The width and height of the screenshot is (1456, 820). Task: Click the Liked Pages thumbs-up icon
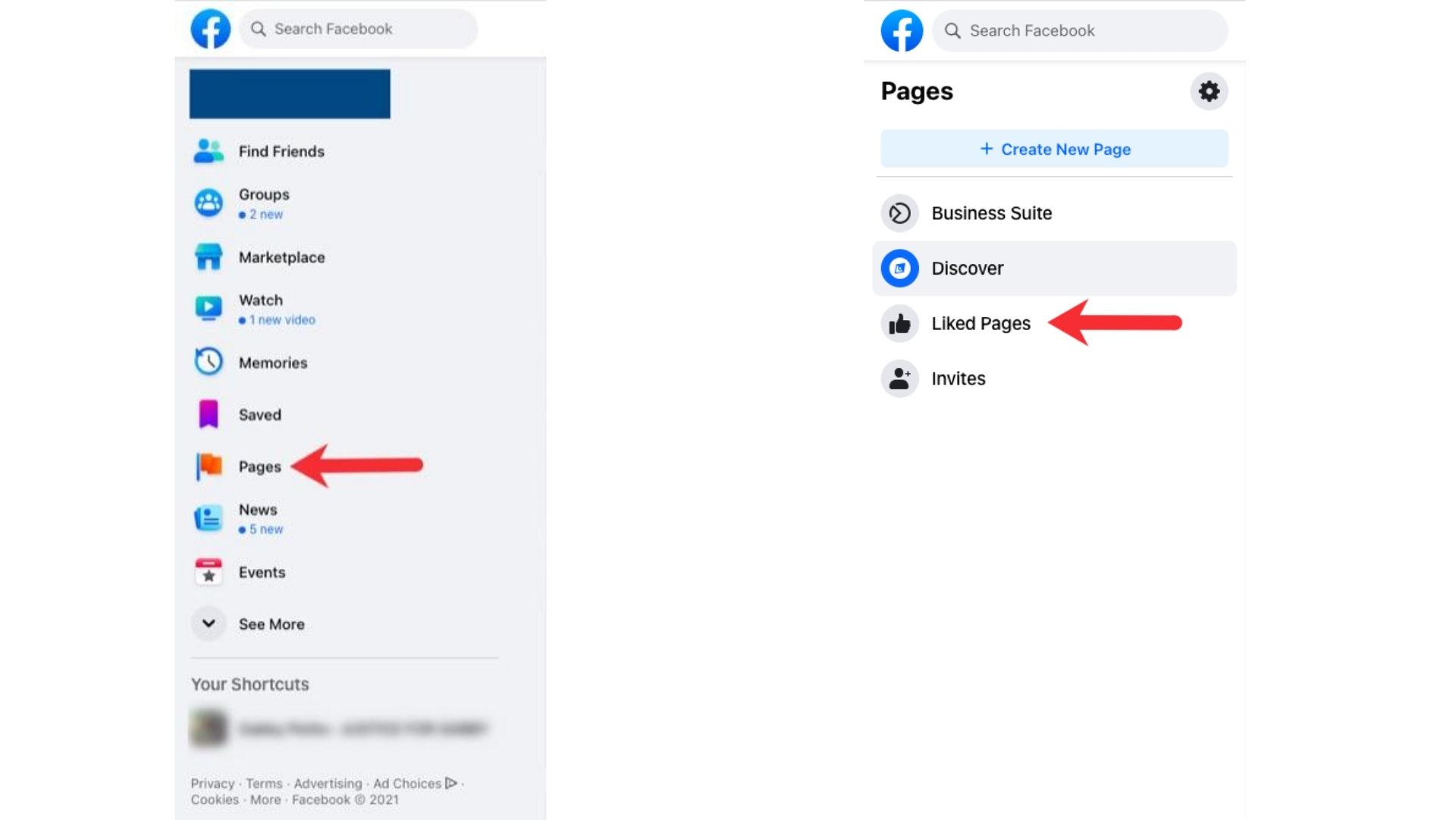coord(898,323)
